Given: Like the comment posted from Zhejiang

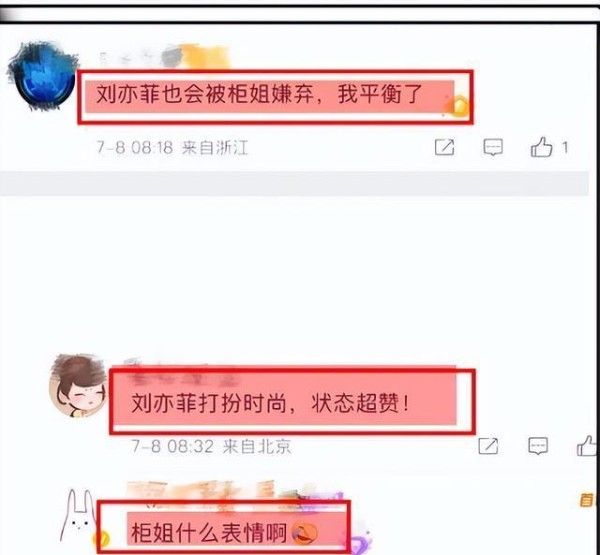Looking at the screenshot, I should (541, 147).
